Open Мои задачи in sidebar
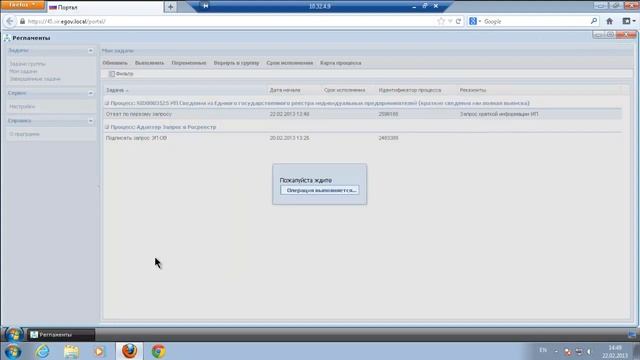Viewport: 640px width, 360px height. coord(23,71)
